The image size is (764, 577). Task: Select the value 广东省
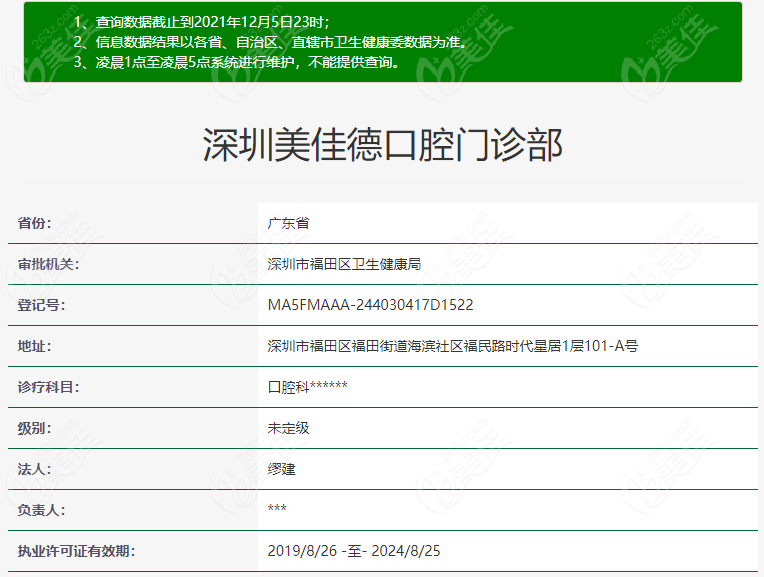(289, 223)
